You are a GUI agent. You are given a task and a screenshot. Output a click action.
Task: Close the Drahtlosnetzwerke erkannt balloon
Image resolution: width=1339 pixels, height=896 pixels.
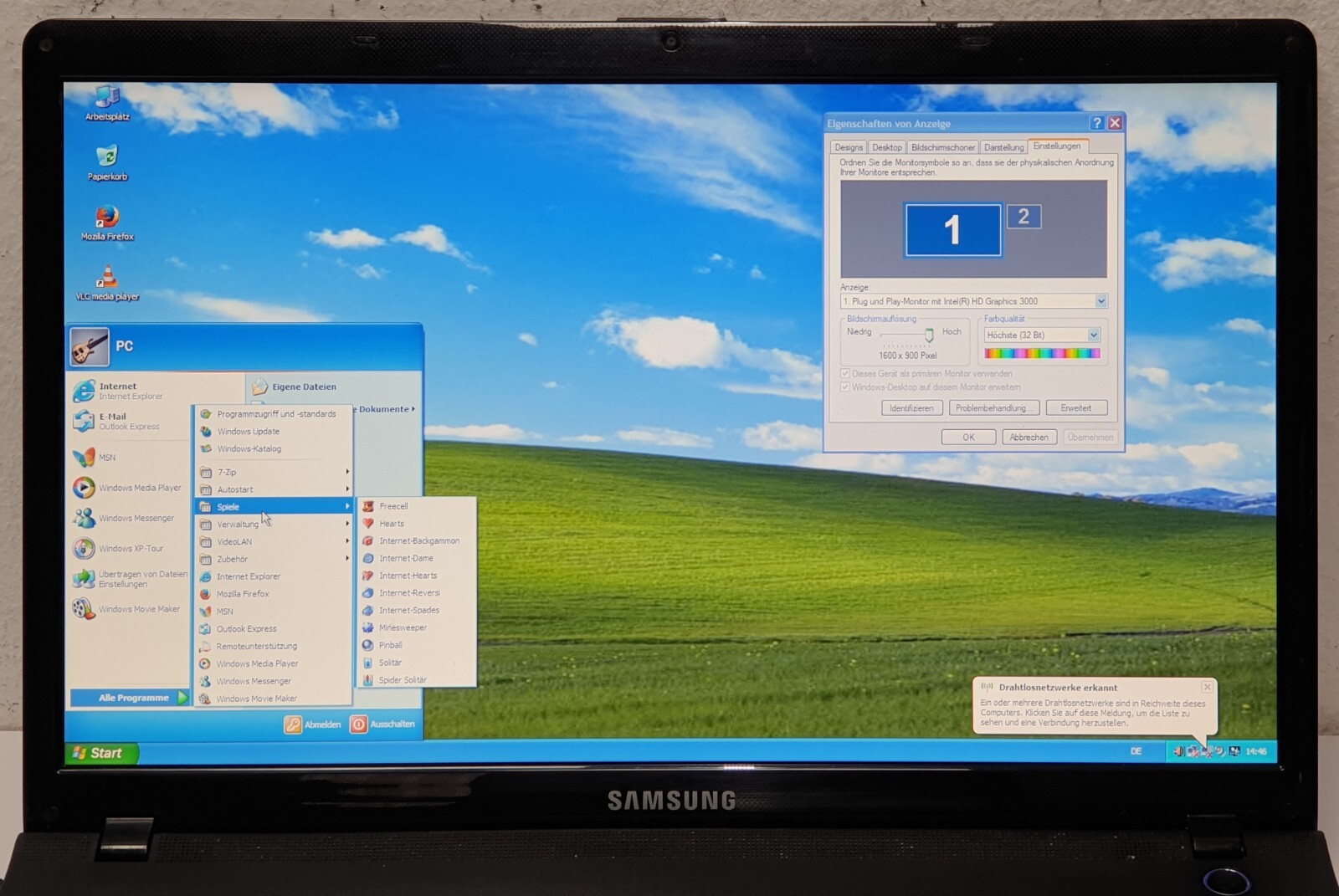1207,687
